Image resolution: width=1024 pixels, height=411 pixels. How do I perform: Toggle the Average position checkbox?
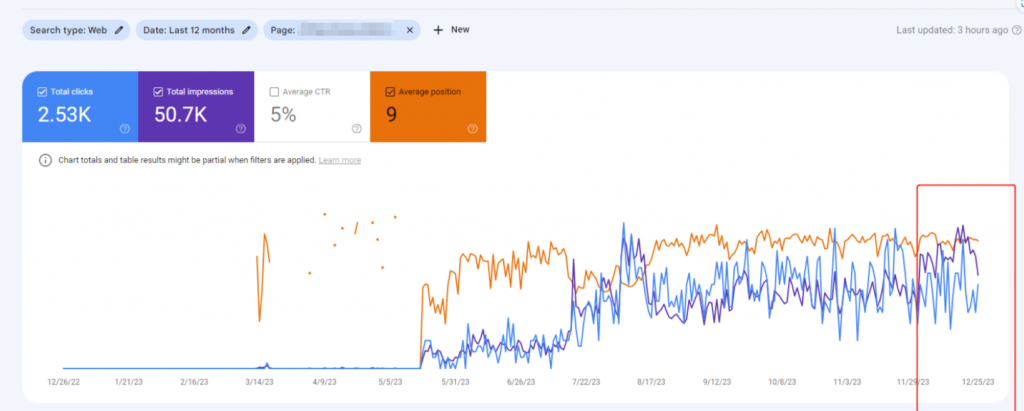(390, 92)
